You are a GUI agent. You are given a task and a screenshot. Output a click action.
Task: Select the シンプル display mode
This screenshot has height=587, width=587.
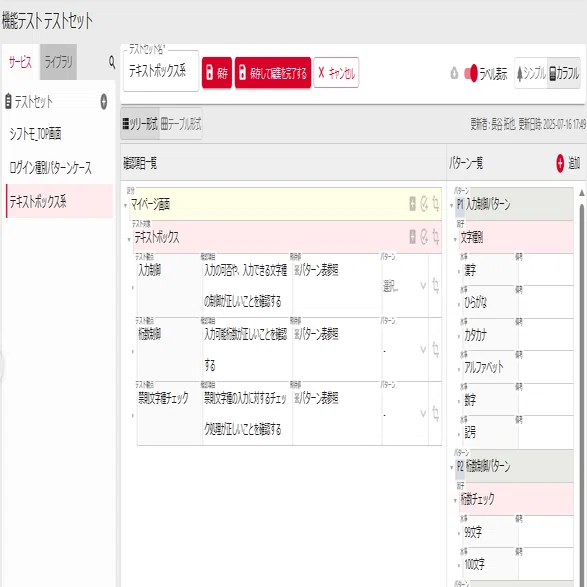tap(531, 73)
